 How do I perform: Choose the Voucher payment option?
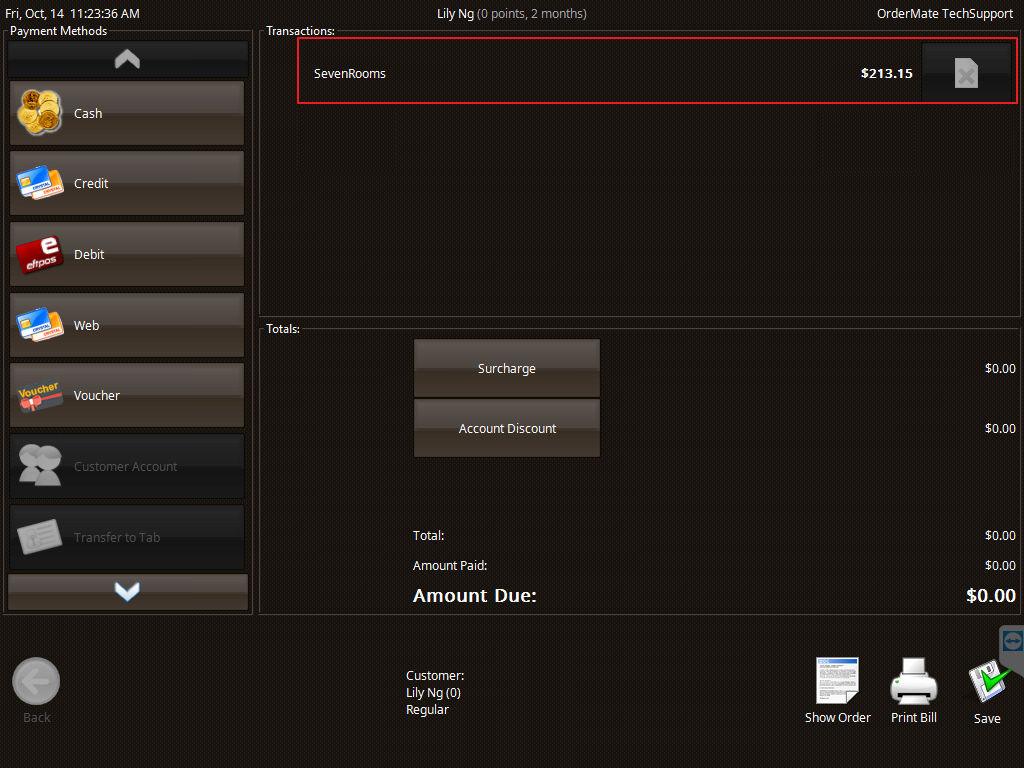pyautogui.click(x=126, y=395)
